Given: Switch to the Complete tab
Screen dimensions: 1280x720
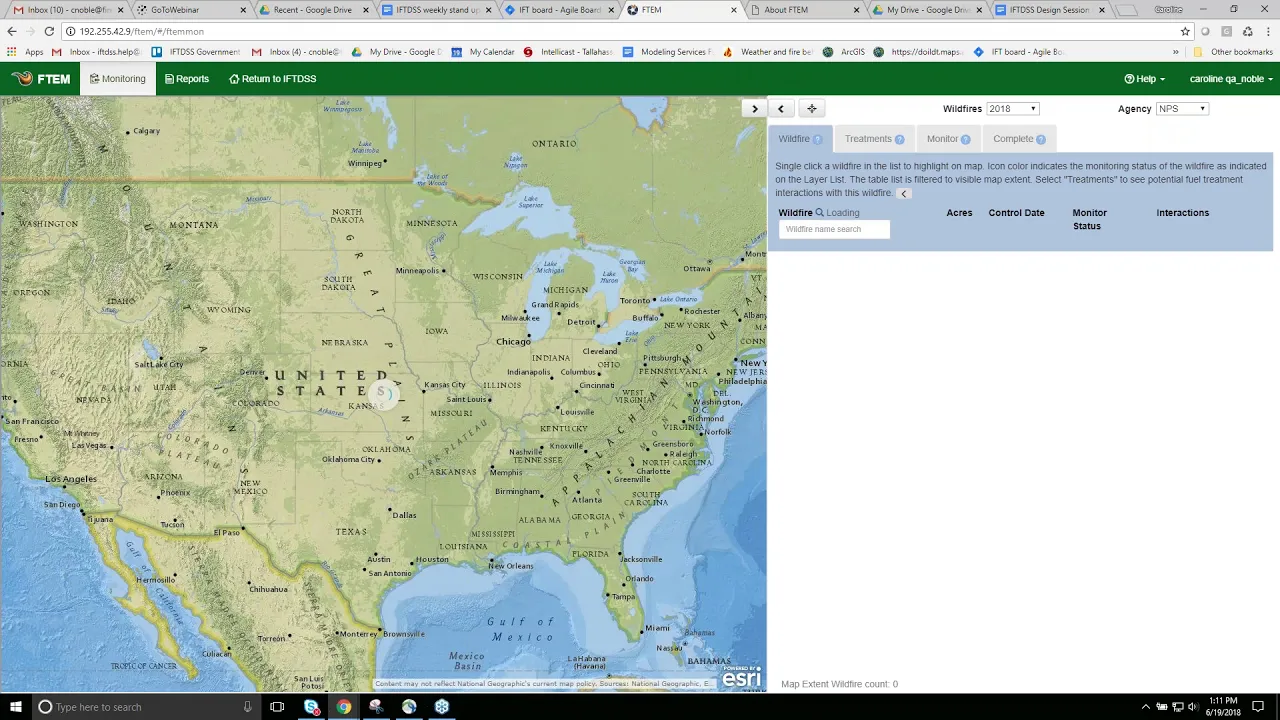Looking at the screenshot, I should 1019,139.
